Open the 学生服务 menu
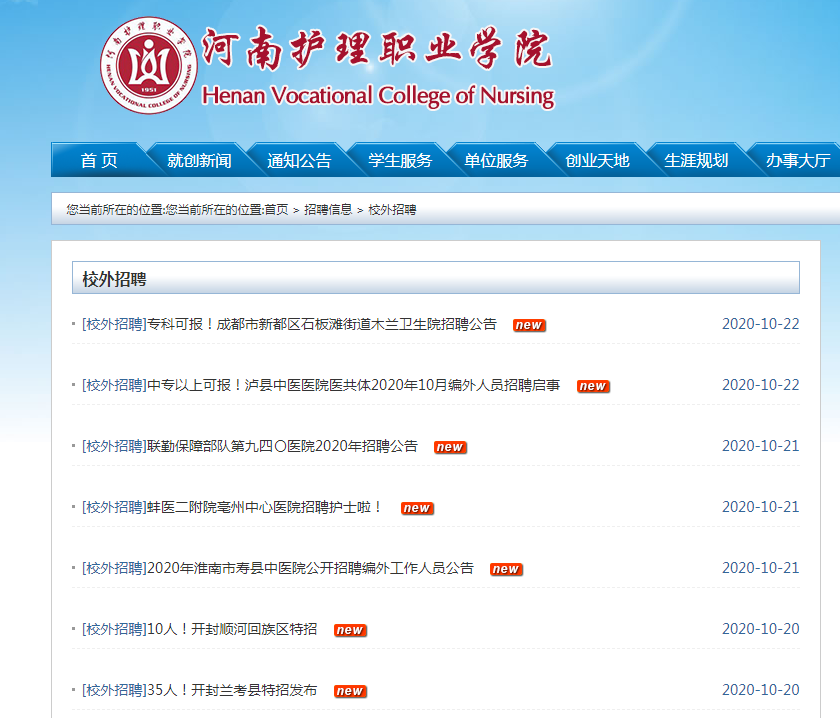The width and height of the screenshot is (840, 718). click(399, 160)
